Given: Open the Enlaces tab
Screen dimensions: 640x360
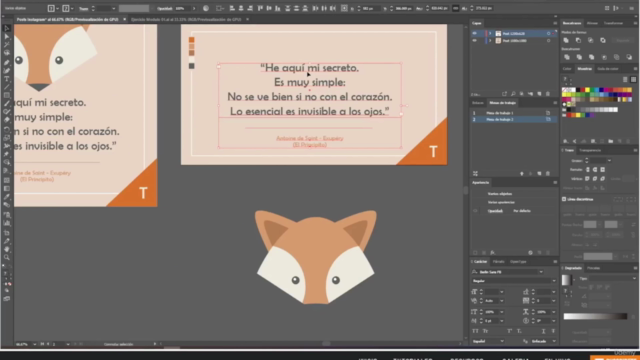Looking at the screenshot, I should click(478, 103).
